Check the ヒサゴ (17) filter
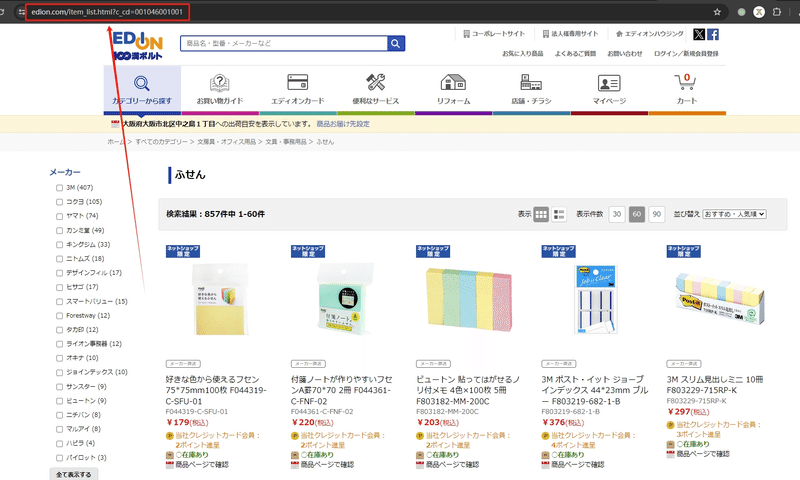 (x=60, y=287)
